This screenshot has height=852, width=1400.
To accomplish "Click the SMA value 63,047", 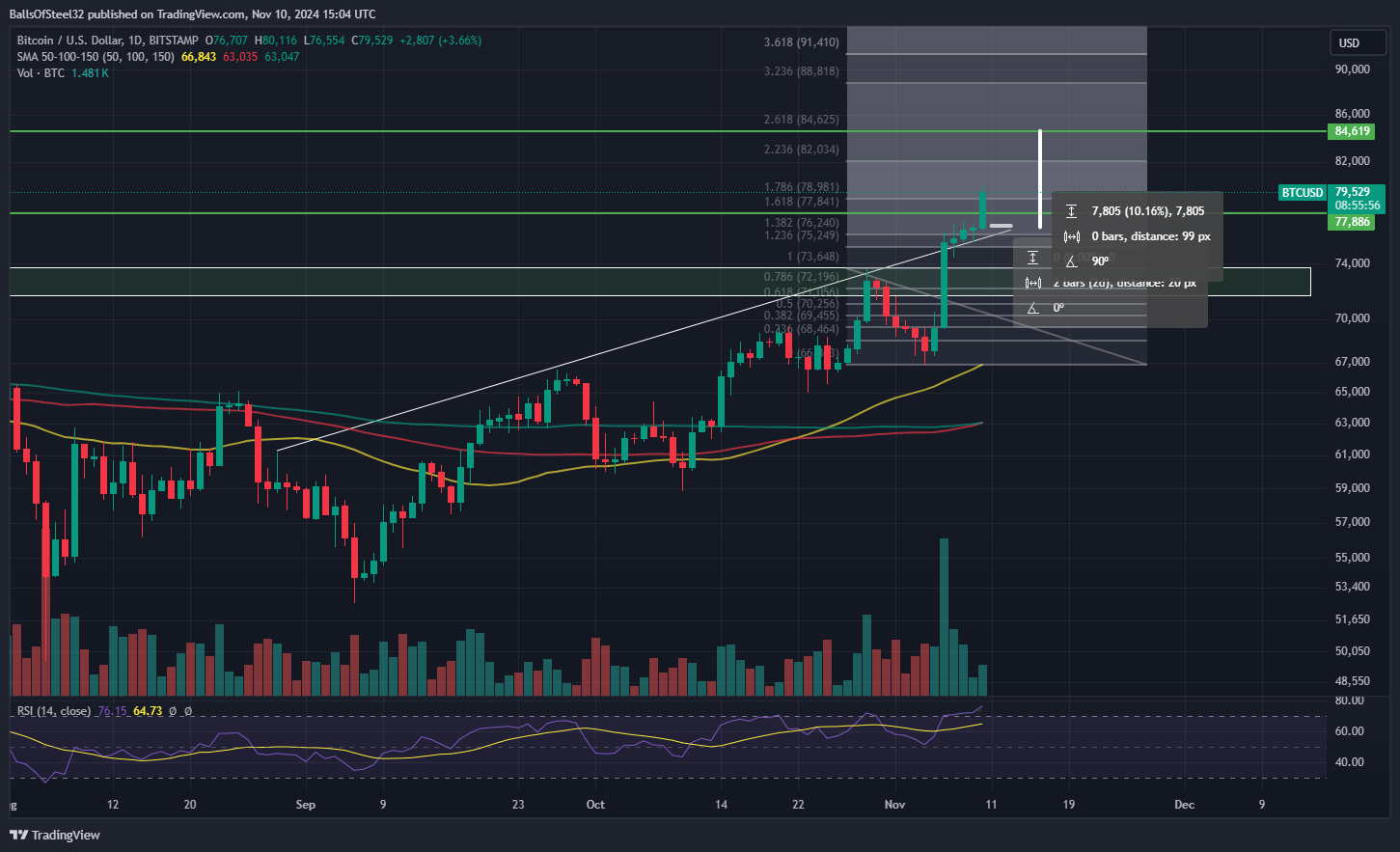I will 282,57.
